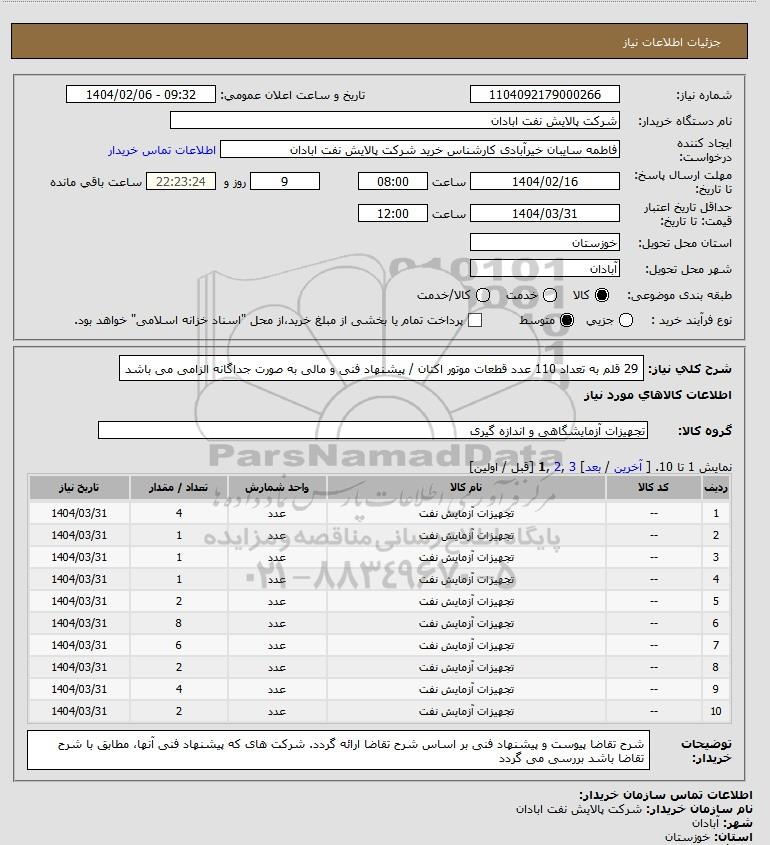The image size is (770, 845).
Task: Click the requester field فاطمه سایبان خیرآبادی
Action: click(x=420, y=149)
